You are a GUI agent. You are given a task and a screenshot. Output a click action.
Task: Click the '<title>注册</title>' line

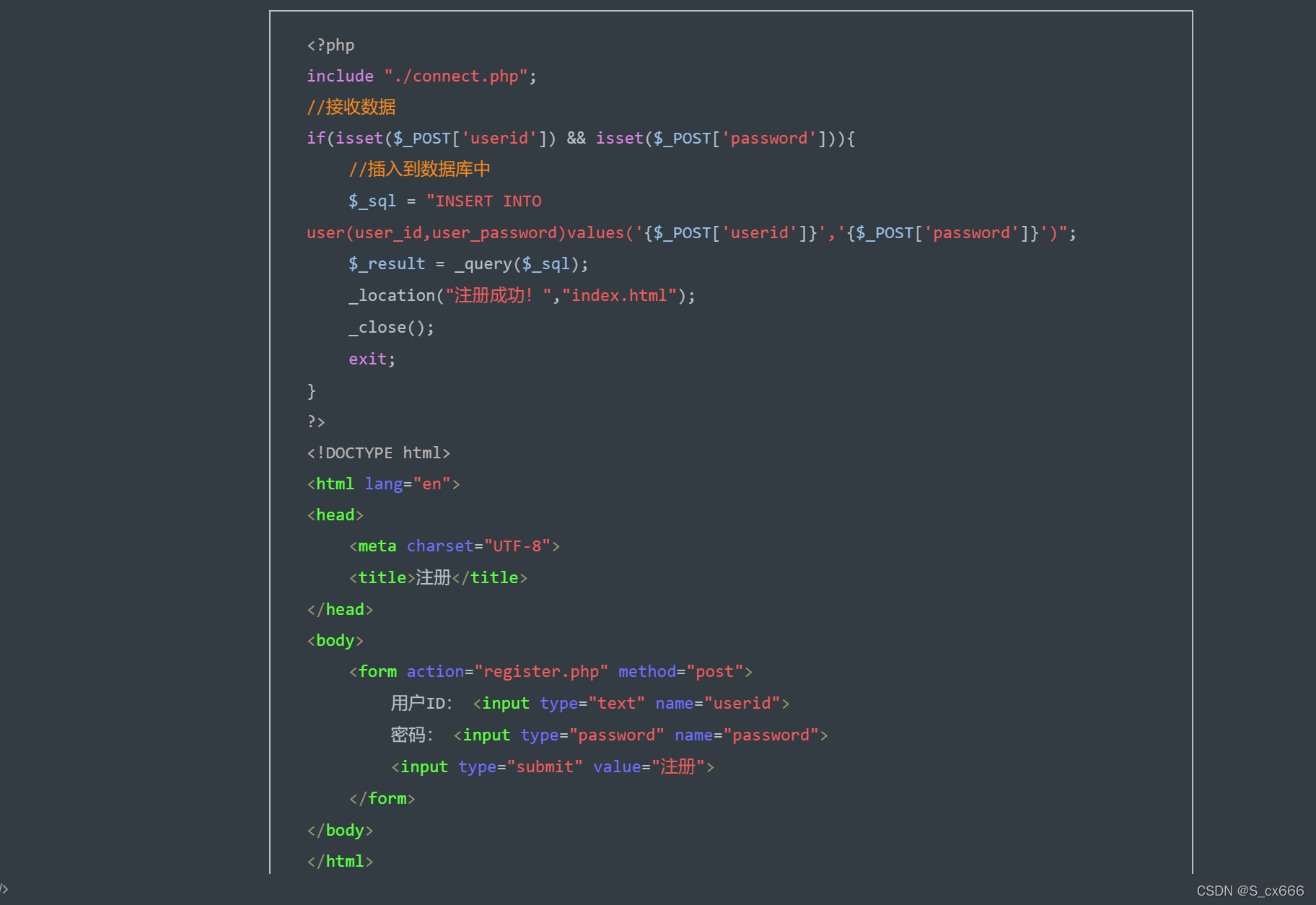click(x=438, y=577)
